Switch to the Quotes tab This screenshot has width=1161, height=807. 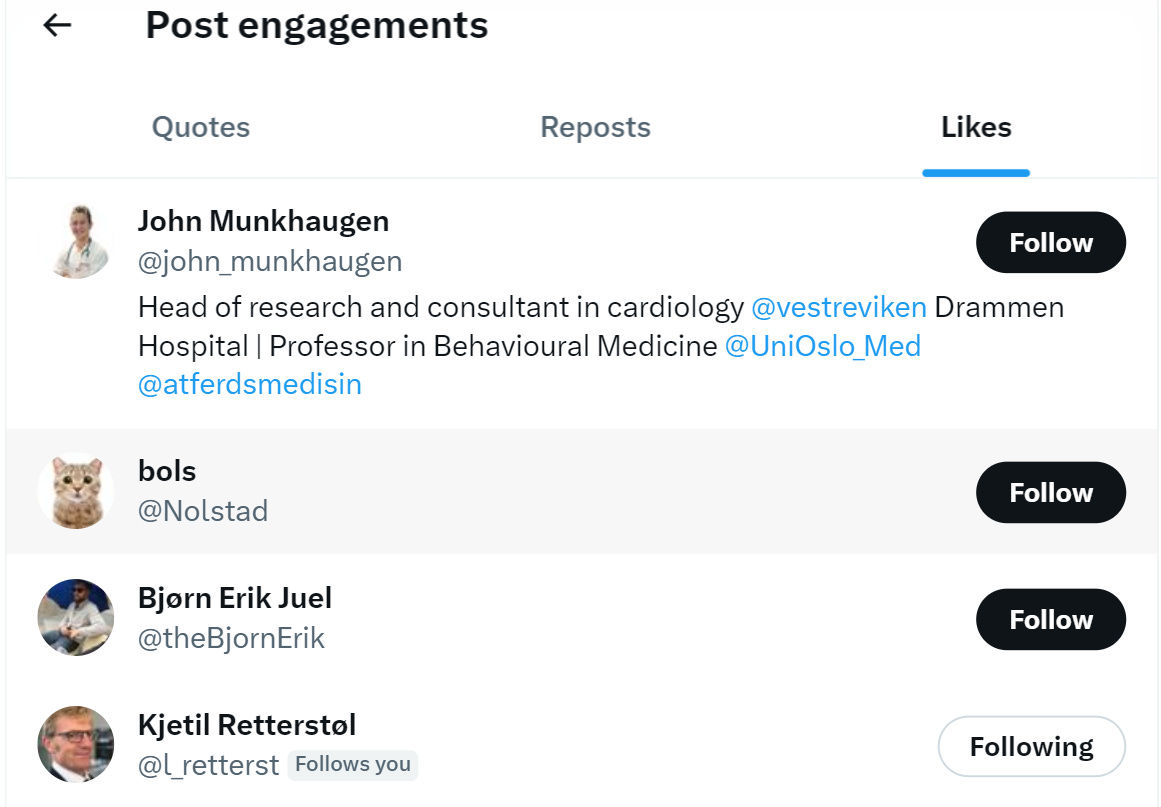click(x=201, y=128)
